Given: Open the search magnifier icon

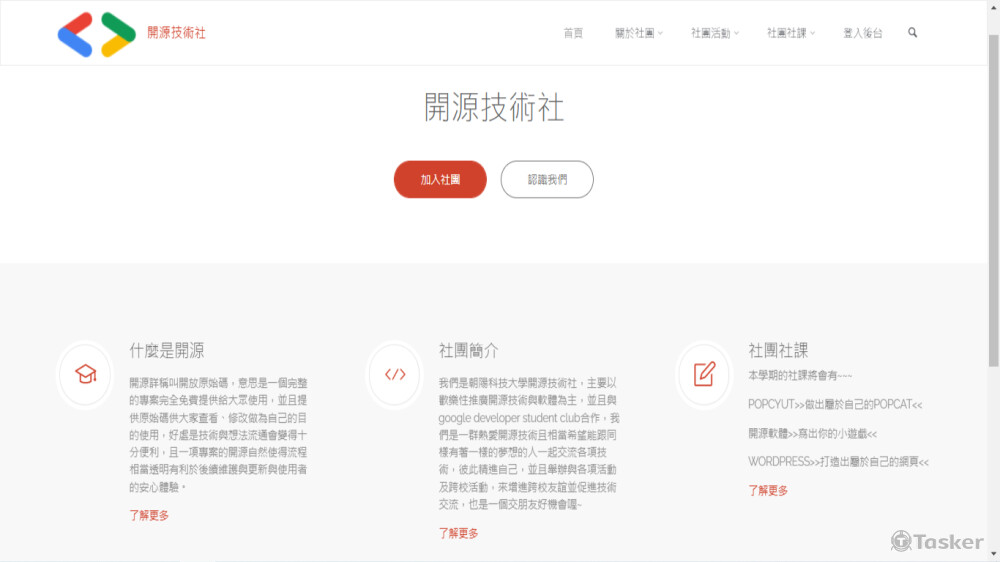Looking at the screenshot, I should tap(912, 33).
